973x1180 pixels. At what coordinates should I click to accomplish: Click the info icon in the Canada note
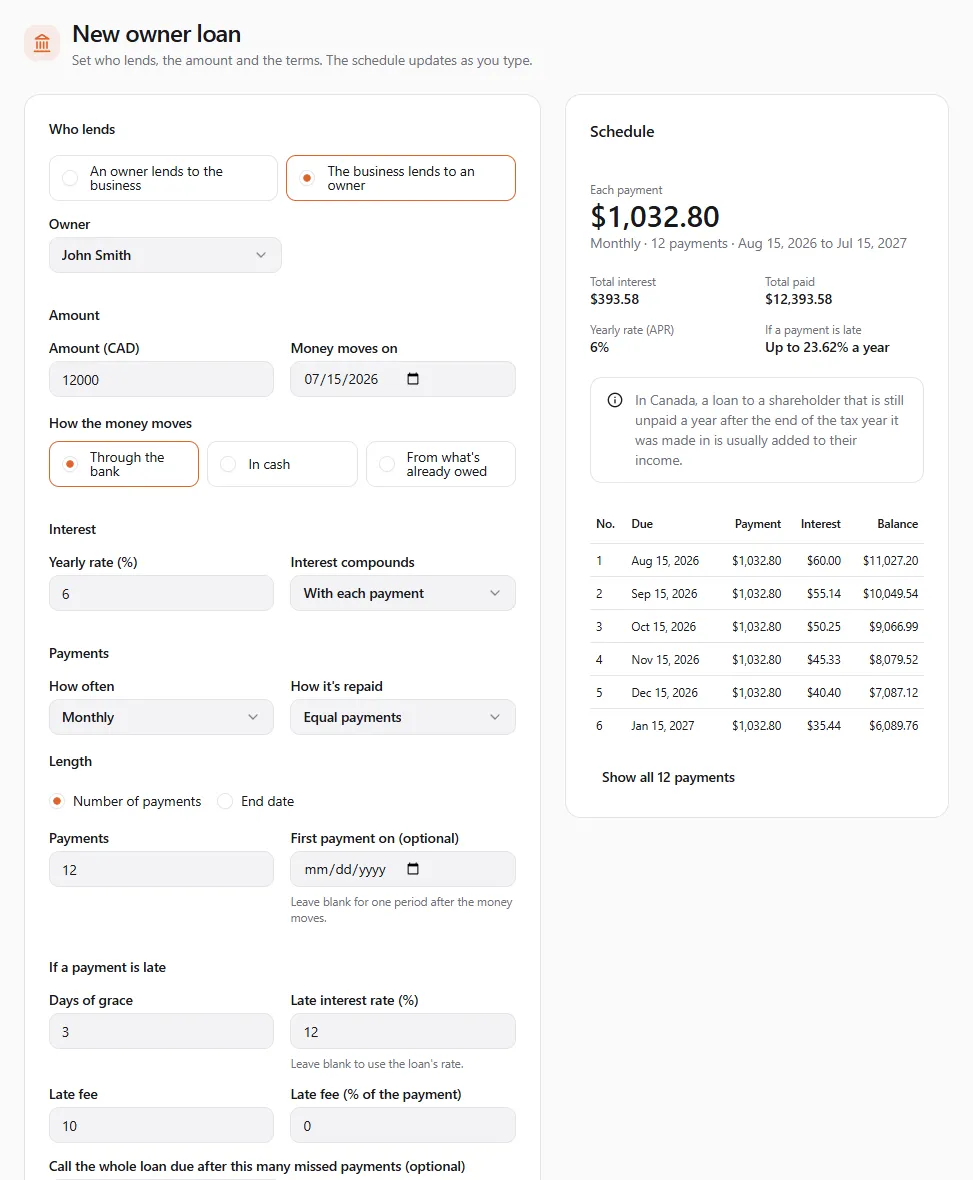pyautogui.click(x=615, y=400)
